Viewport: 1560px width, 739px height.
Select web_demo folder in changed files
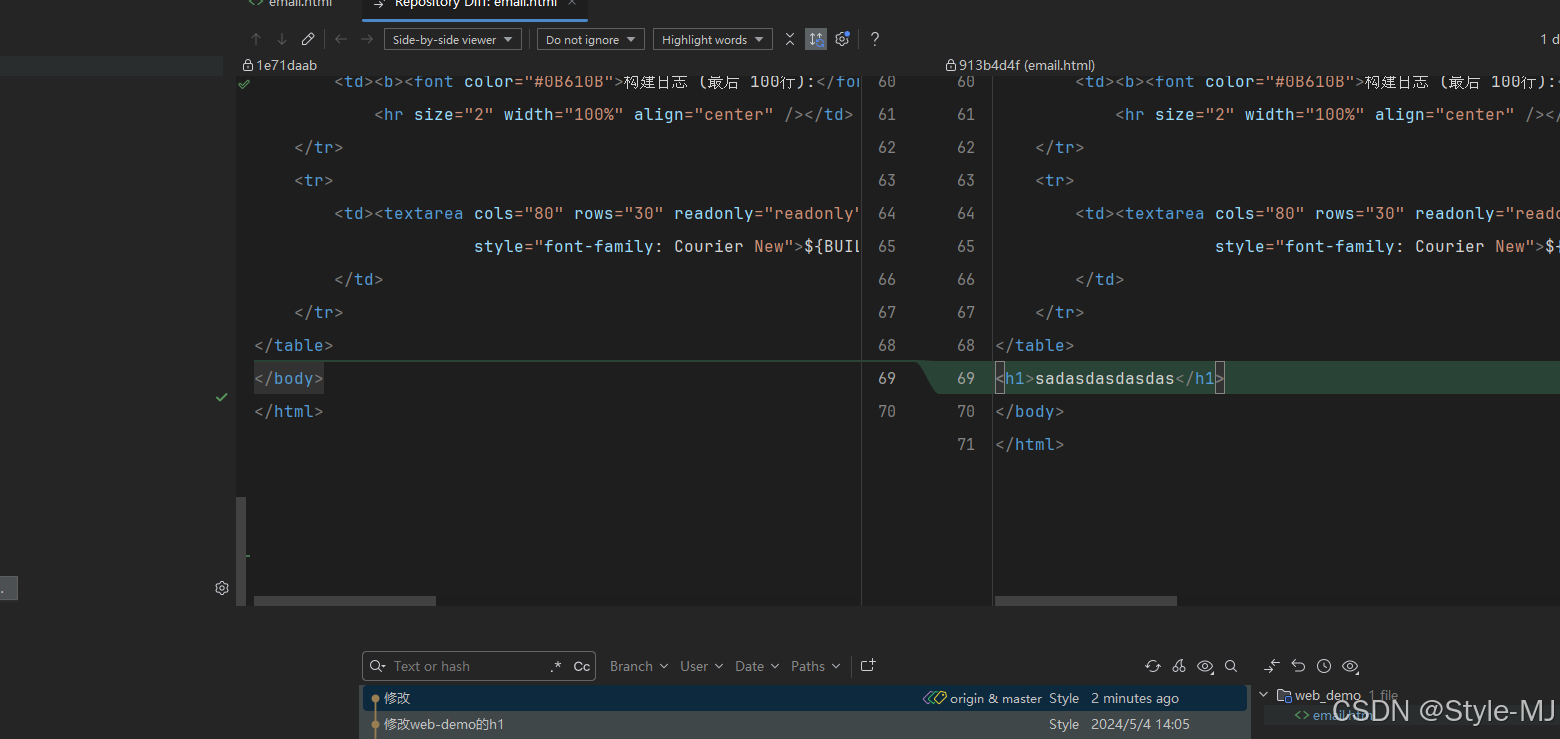[x=1327, y=695]
